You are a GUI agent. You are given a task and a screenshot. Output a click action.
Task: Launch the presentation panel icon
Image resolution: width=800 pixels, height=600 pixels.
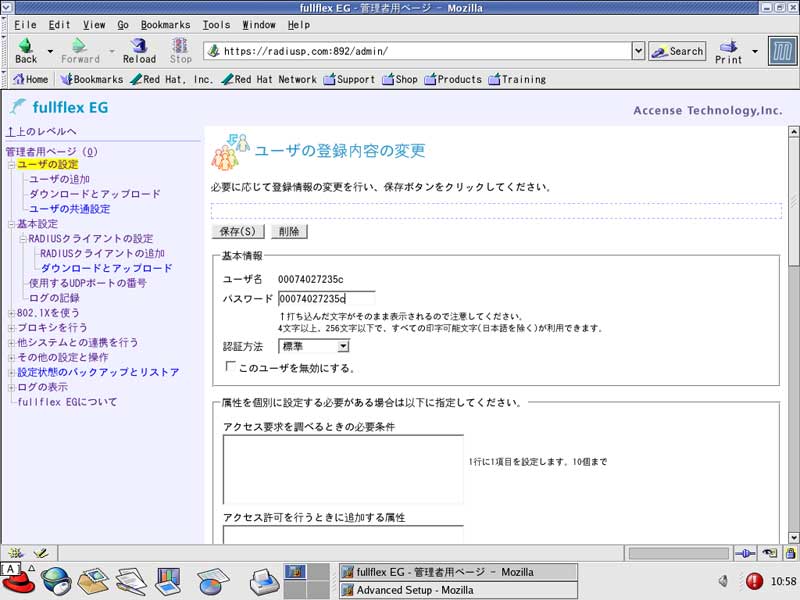pos(168,581)
